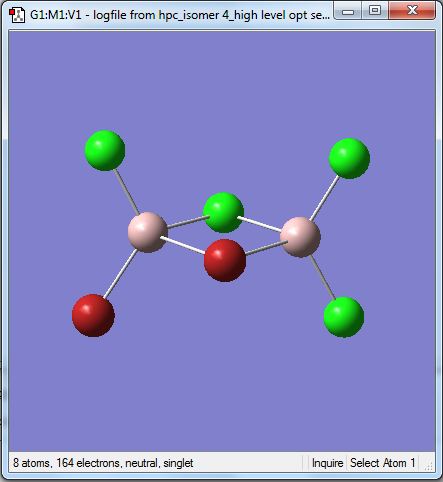Click bond between right aluminium and lower-right chlorine
Image resolution: width=443 pixels, height=482 pixels.
pos(323,277)
